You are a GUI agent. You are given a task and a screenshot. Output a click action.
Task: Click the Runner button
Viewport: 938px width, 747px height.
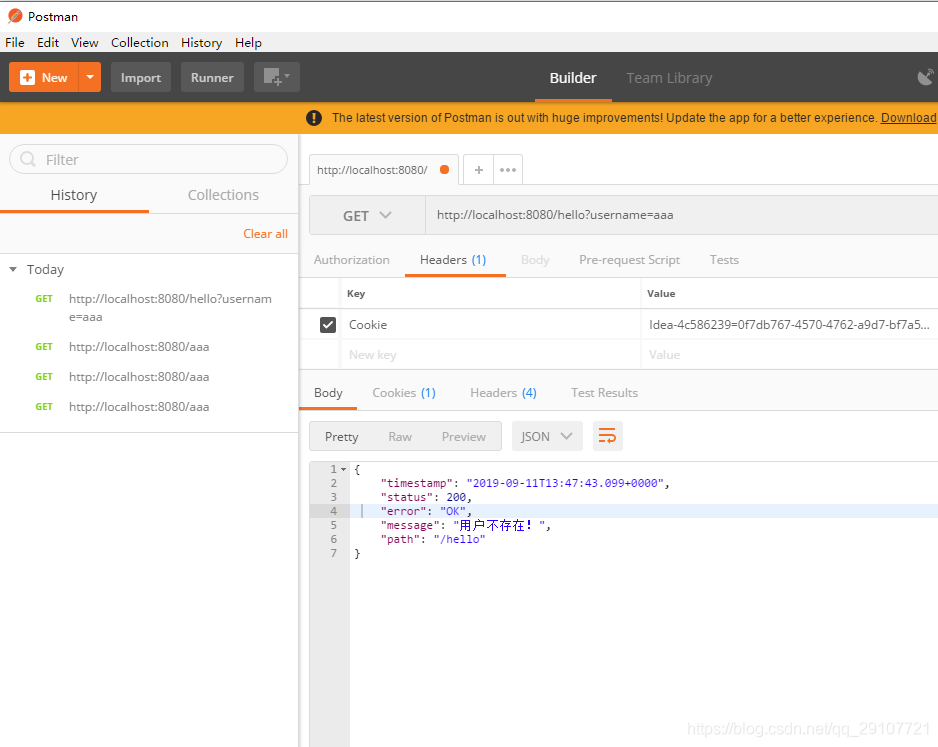tap(212, 77)
